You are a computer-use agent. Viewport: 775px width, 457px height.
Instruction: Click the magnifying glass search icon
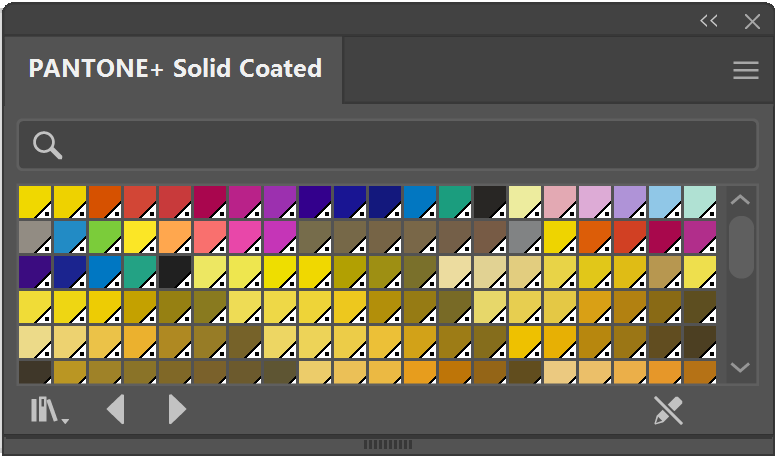pos(47,145)
